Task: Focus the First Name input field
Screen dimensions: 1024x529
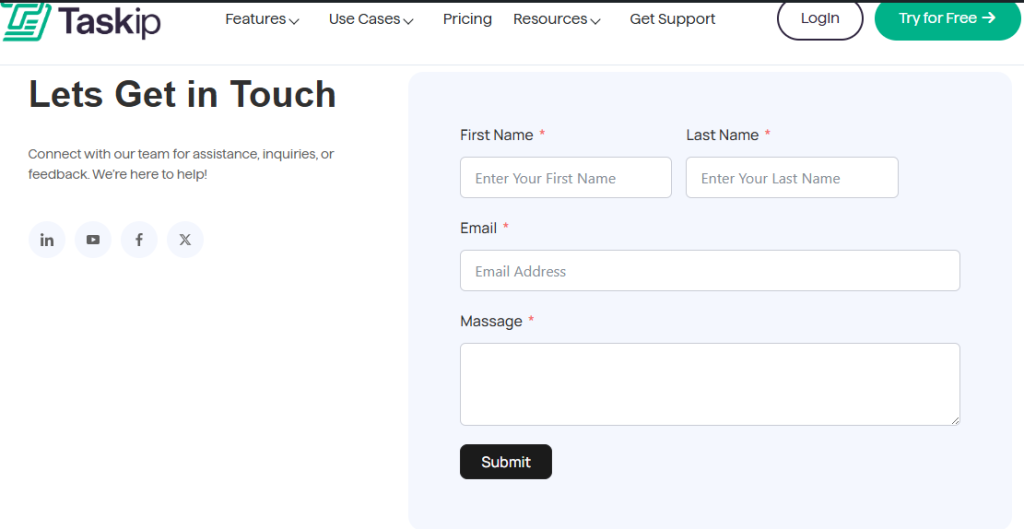Action: click(565, 178)
